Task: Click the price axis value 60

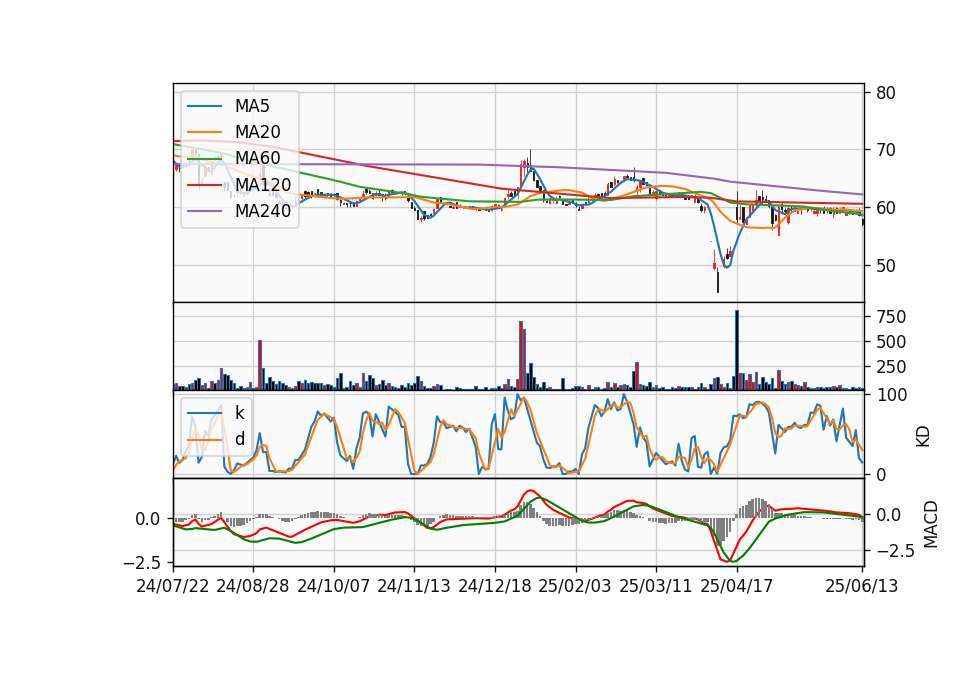Action: pyautogui.click(x=886, y=208)
